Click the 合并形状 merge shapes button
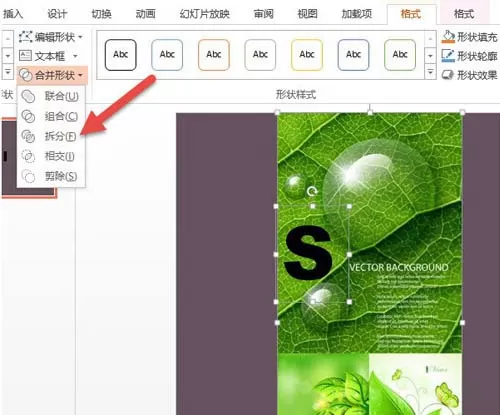500x415 pixels. (52, 75)
